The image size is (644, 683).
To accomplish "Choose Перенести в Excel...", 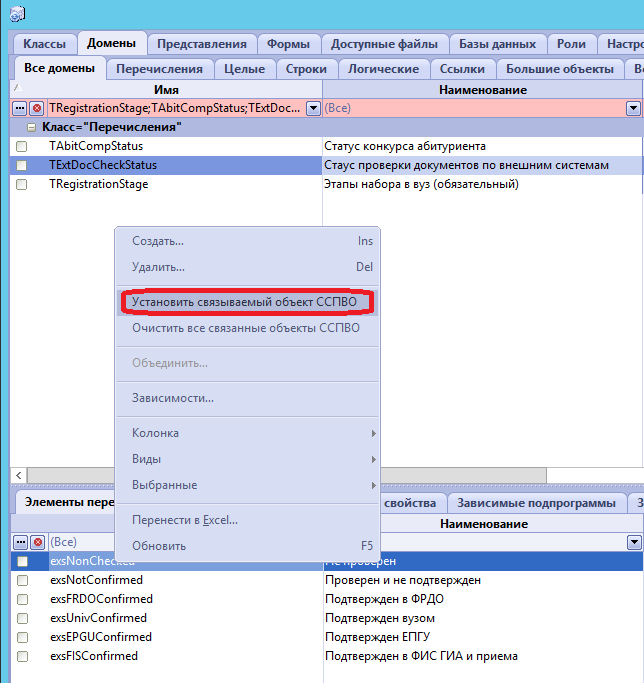I will click(247, 520).
